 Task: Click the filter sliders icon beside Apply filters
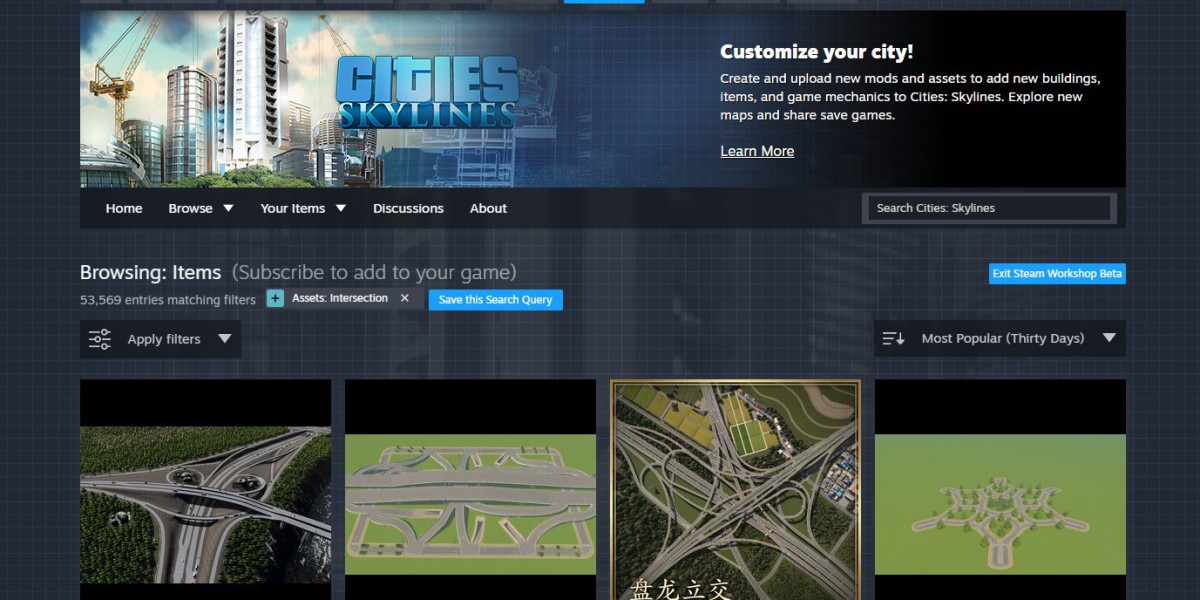coord(100,339)
